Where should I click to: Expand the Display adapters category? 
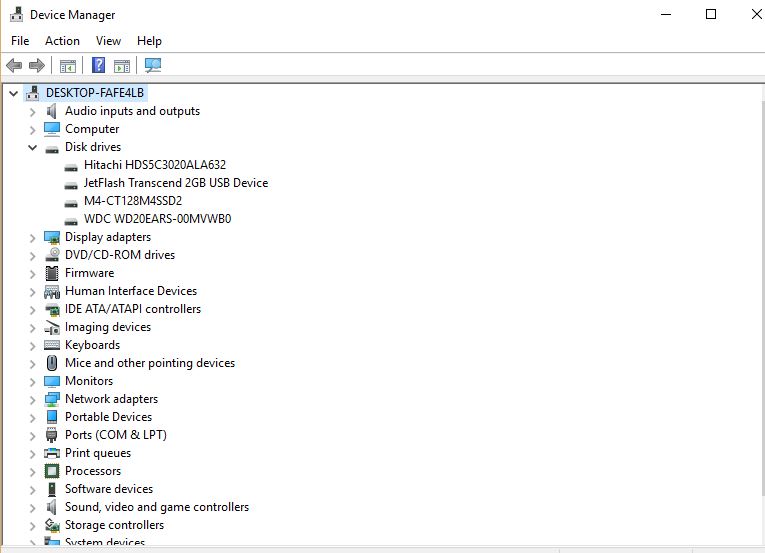coord(32,238)
